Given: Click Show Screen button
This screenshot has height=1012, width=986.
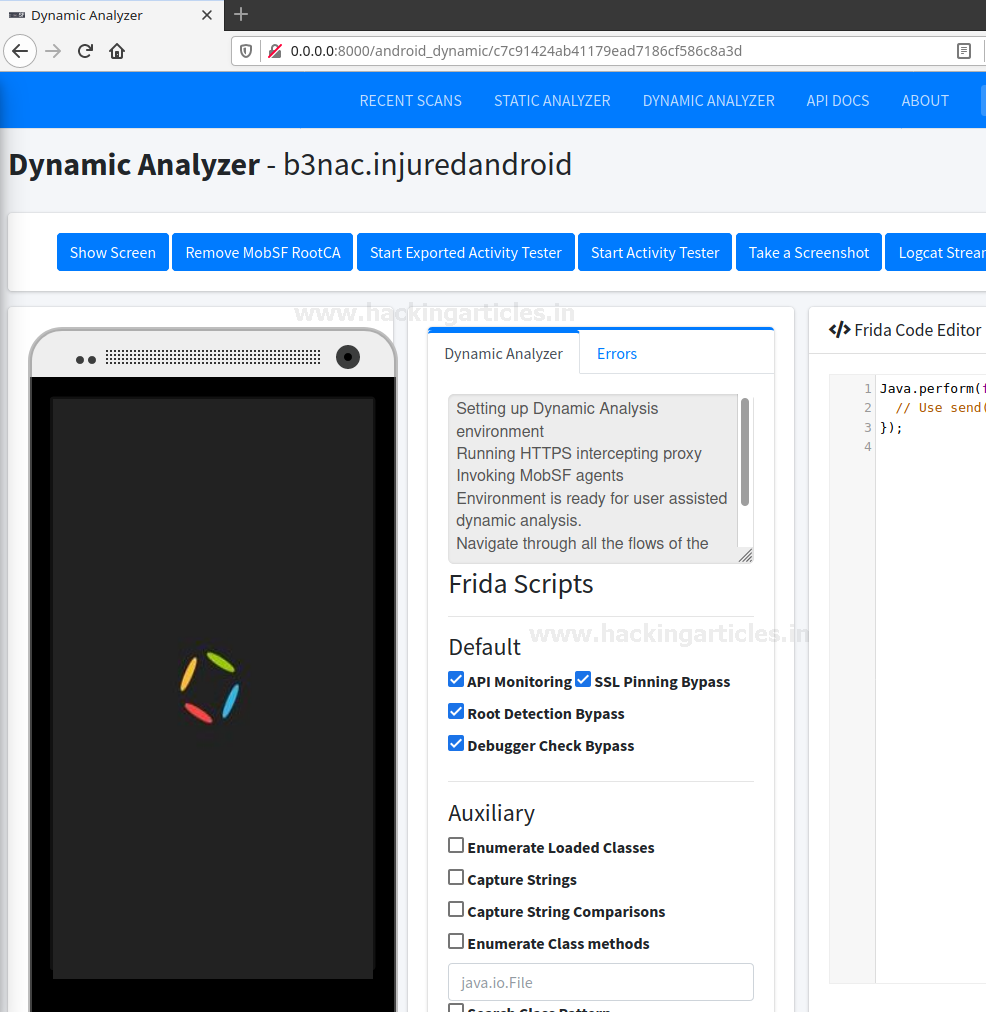Looking at the screenshot, I should pos(113,252).
